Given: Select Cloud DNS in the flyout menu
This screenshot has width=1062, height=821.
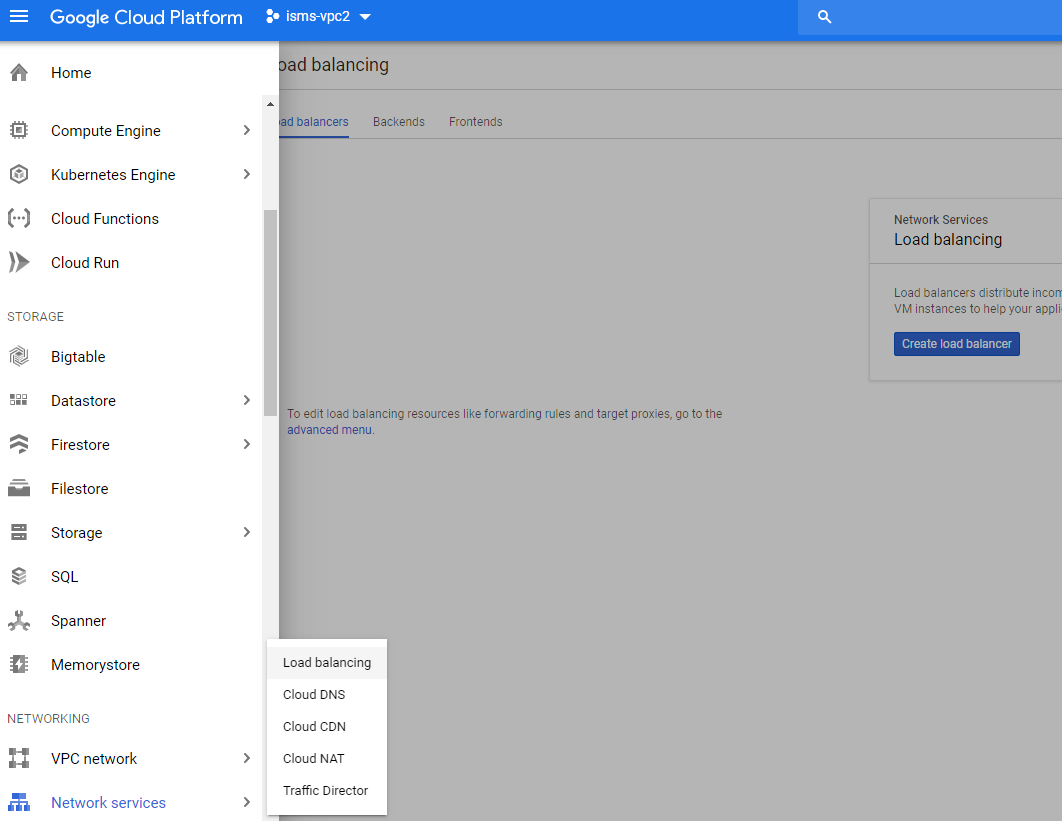Looking at the screenshot, I should pyautogui.click(x=327, y=694).
